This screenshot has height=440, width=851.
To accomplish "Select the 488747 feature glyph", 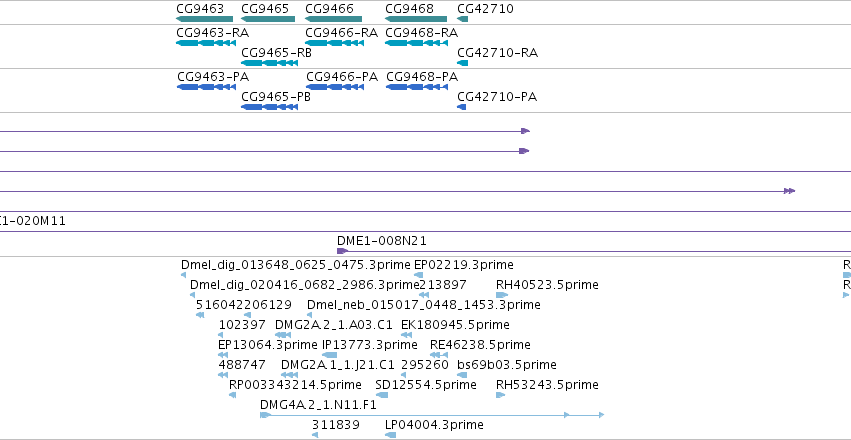I will pyautogui.click(x=223, y=375).
